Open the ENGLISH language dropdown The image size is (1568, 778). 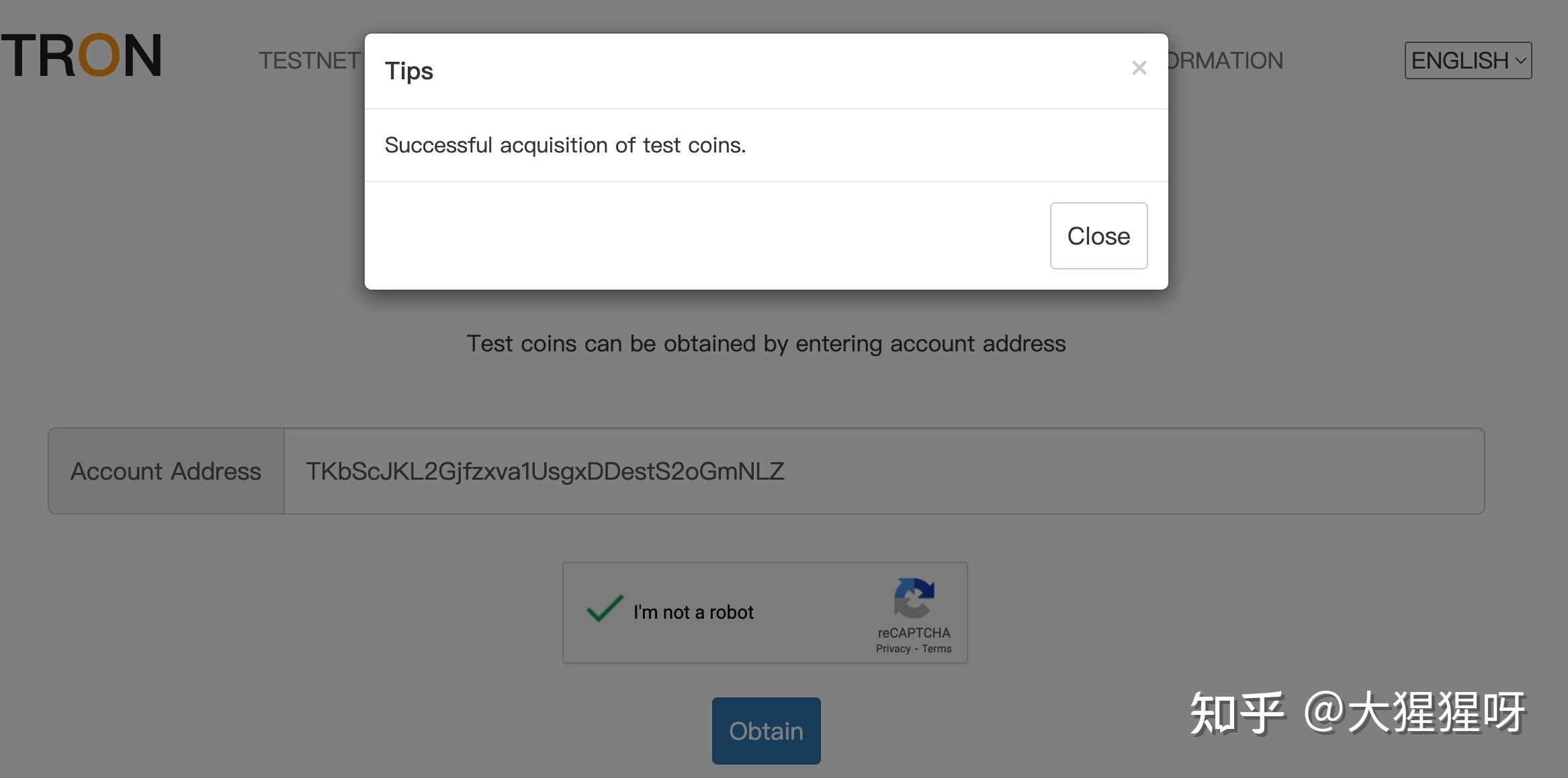pos(1459,60)
